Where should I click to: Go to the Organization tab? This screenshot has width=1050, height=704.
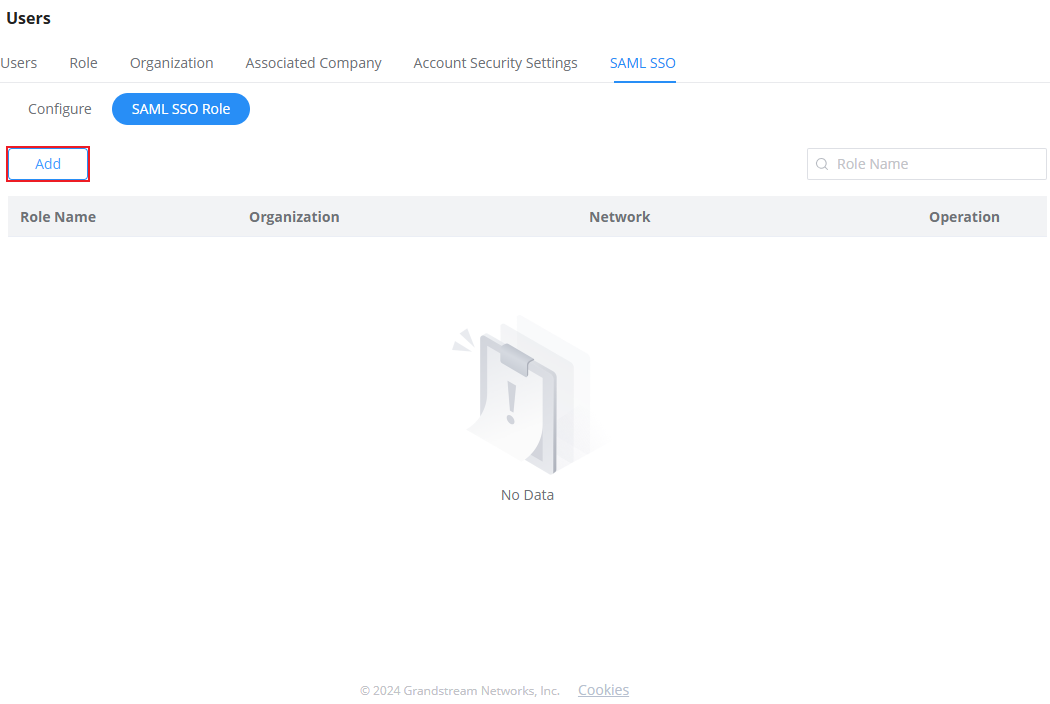(171, 63)
